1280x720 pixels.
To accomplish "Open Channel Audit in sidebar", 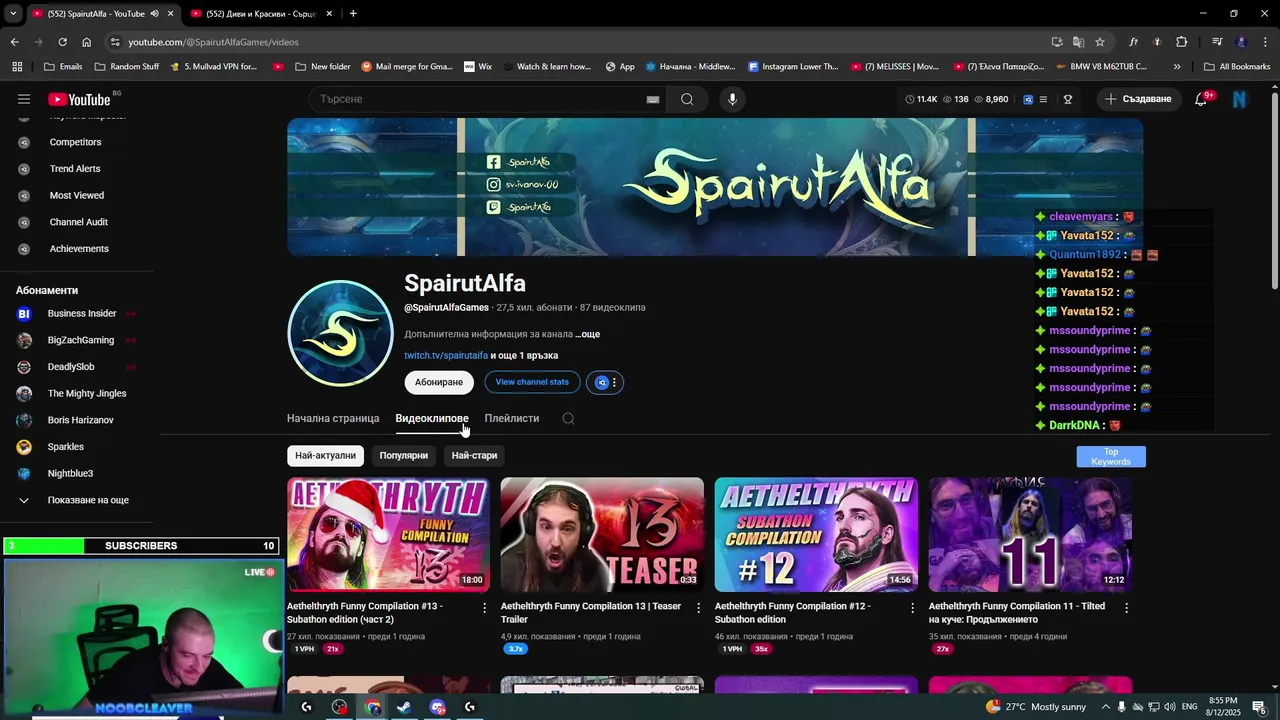I will 78,222.
